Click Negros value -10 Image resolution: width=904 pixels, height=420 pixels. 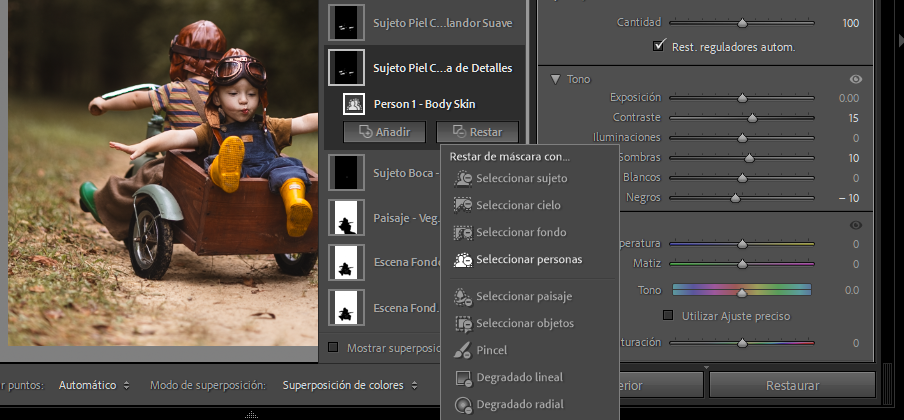pyautogui.click(x=849, y=198)
